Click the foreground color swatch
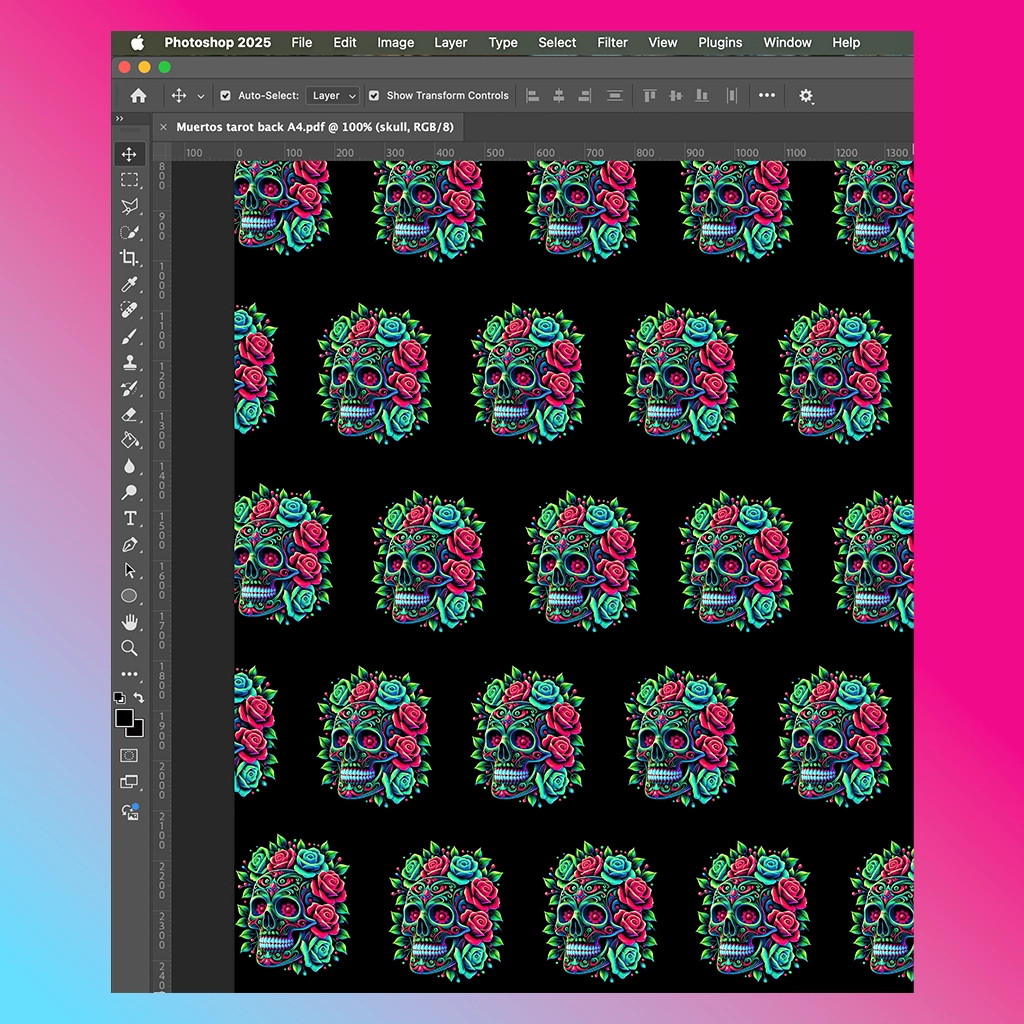This screenshot has width=1024, height=1024. (x=123, y=717)
